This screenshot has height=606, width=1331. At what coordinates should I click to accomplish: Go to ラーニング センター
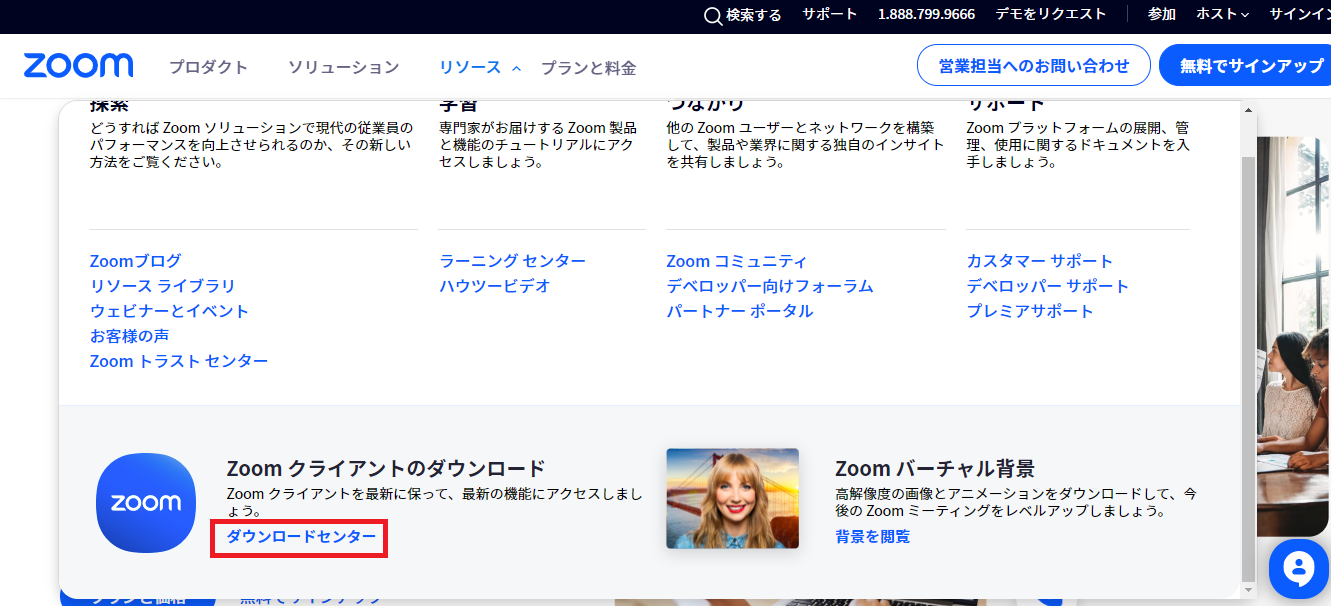tap(512, 261)
